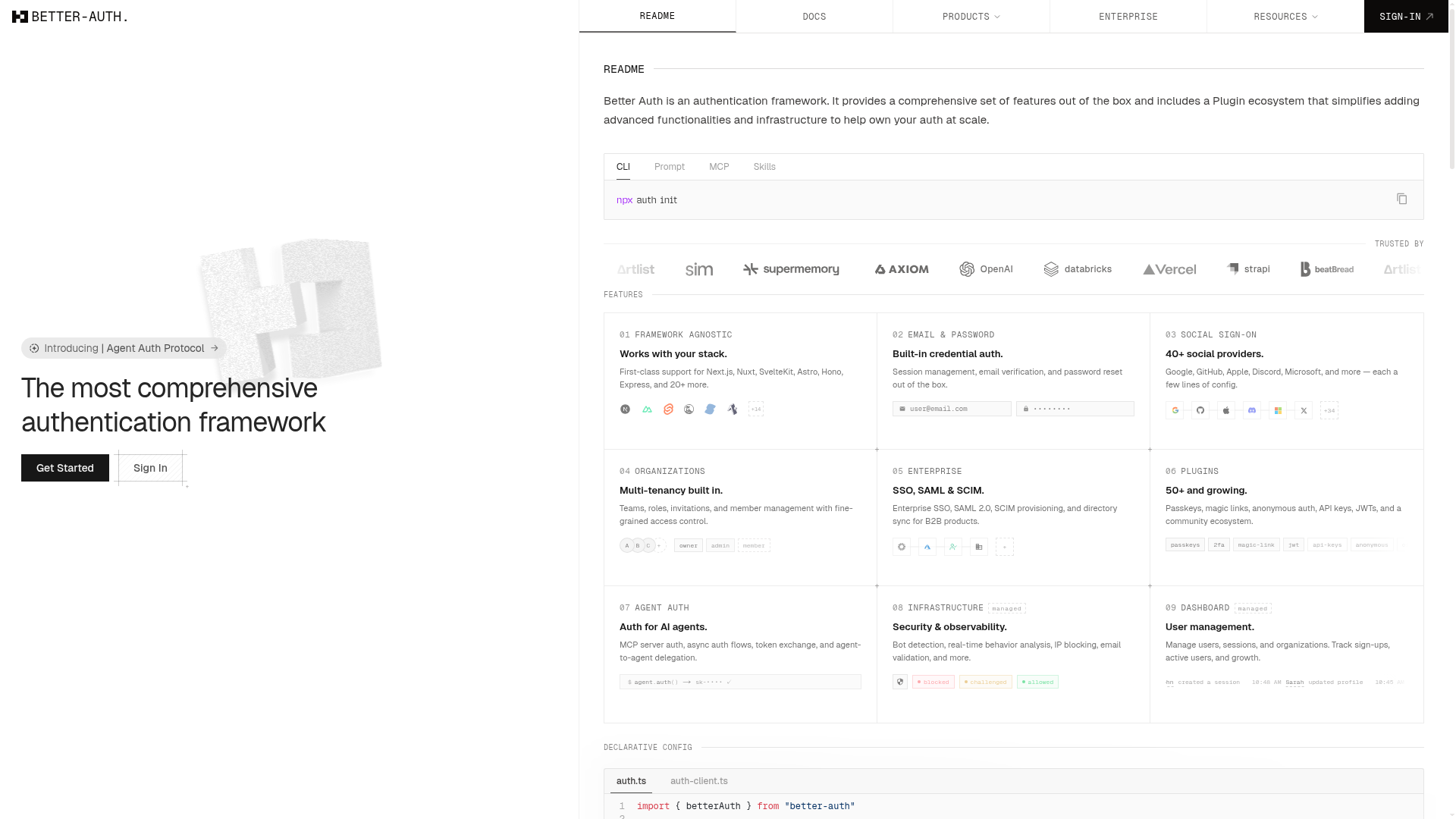Select the Apple social provider icon
The height and width of the screenshot is (819, 1456).
(1226, 410)
